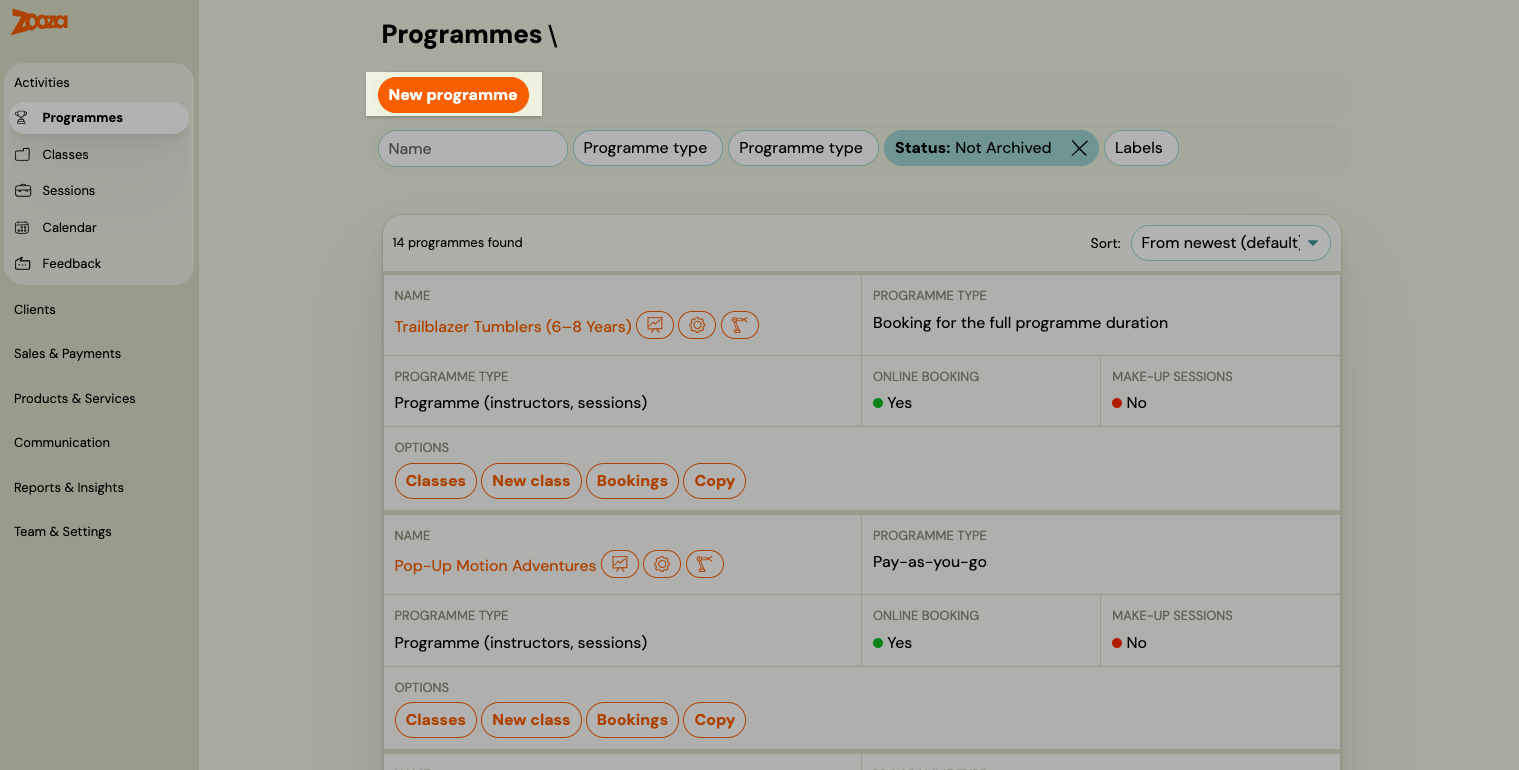
Task: Click the '14 programmes found' text
Action: point(457,242)
